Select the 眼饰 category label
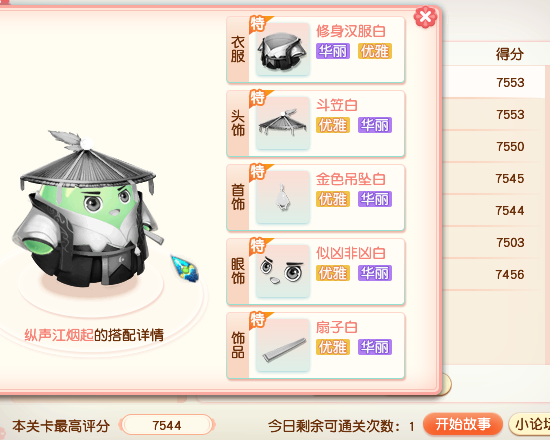This screenshot has width=550, height=440. point(238,272)
